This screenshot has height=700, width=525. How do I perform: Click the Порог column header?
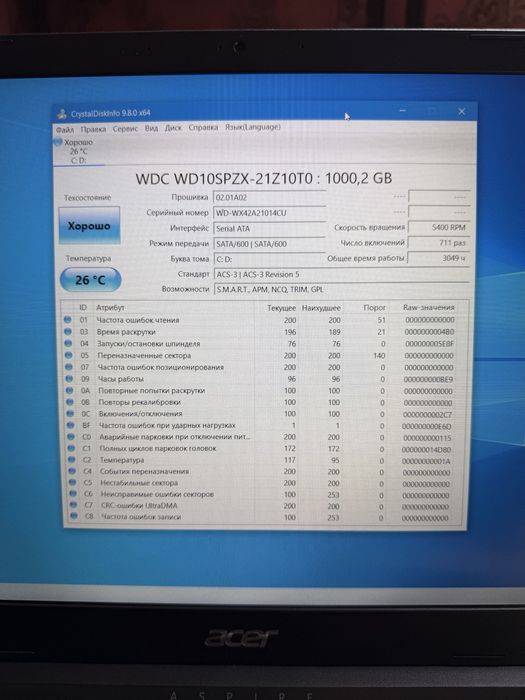pyautogui.click(x=374, y=308)
